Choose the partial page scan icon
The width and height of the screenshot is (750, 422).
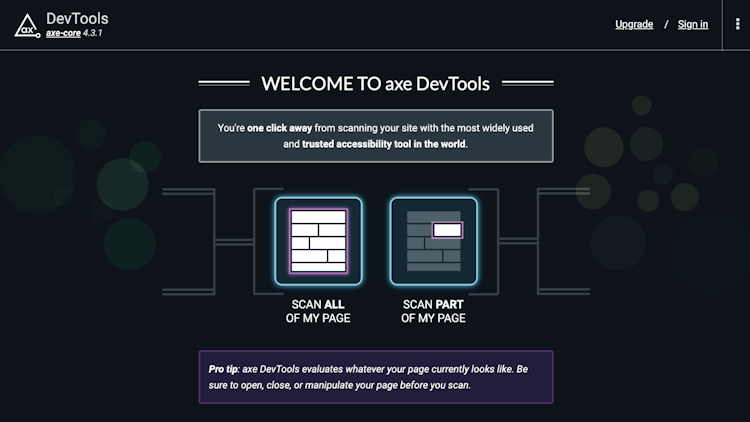433,241
